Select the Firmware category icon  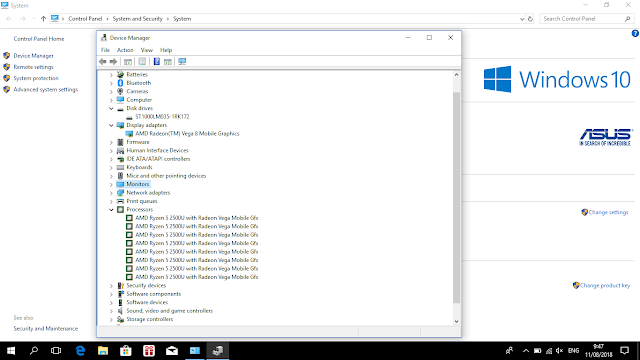(120, 142)
